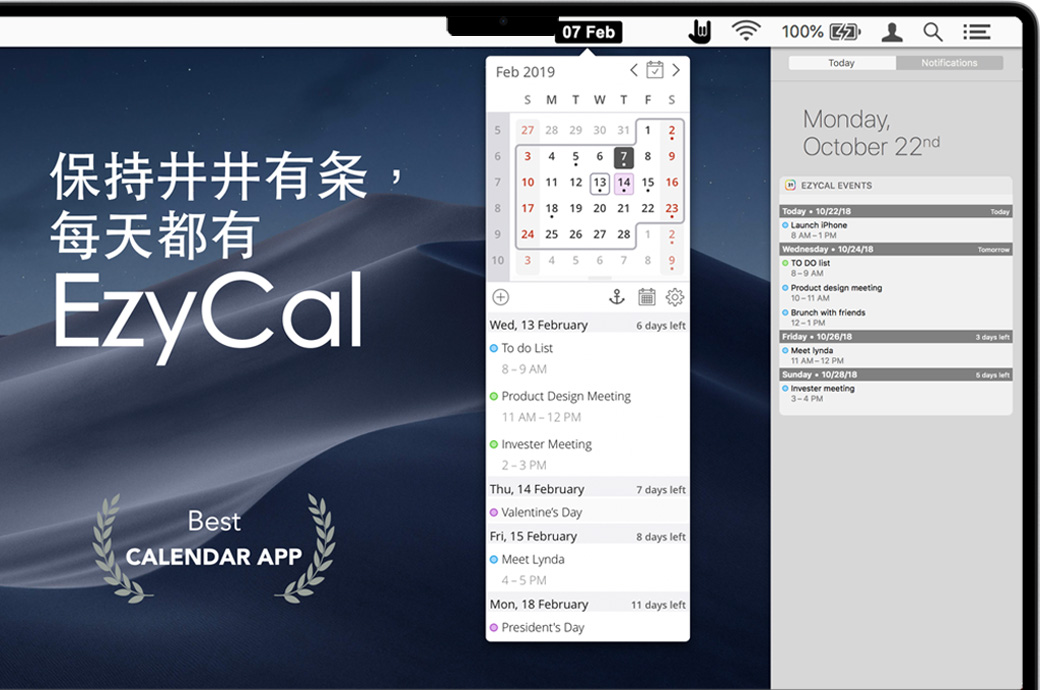This screenshot has width=1040, height=690.
Task: Open the Product Design Meeting event
Action: click(566, 396)
